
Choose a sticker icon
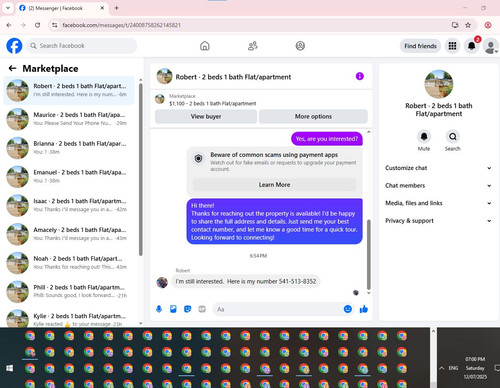pyautogui.click(x=188, y=309)
